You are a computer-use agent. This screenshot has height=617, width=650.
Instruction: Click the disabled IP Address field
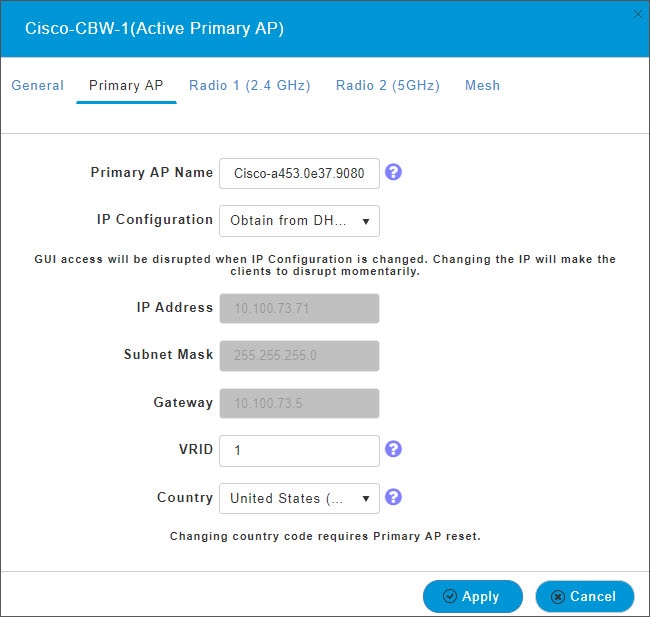click(299, 308)
